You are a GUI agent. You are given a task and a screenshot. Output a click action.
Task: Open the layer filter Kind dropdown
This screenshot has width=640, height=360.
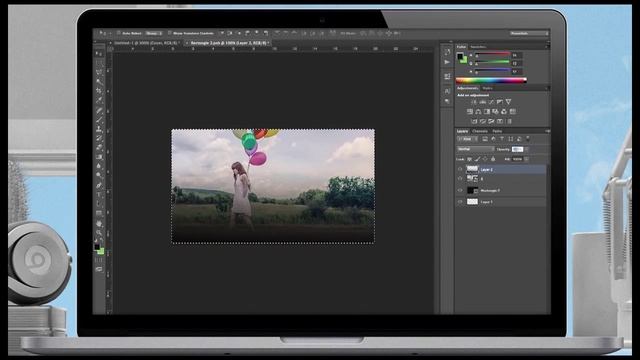tap(468, 139)
